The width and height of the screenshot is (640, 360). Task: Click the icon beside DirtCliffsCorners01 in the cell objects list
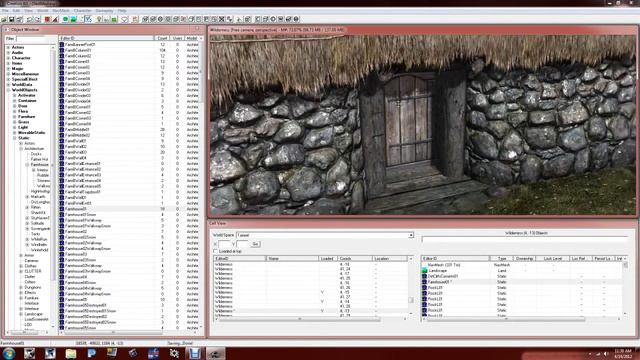click(424, 276)
